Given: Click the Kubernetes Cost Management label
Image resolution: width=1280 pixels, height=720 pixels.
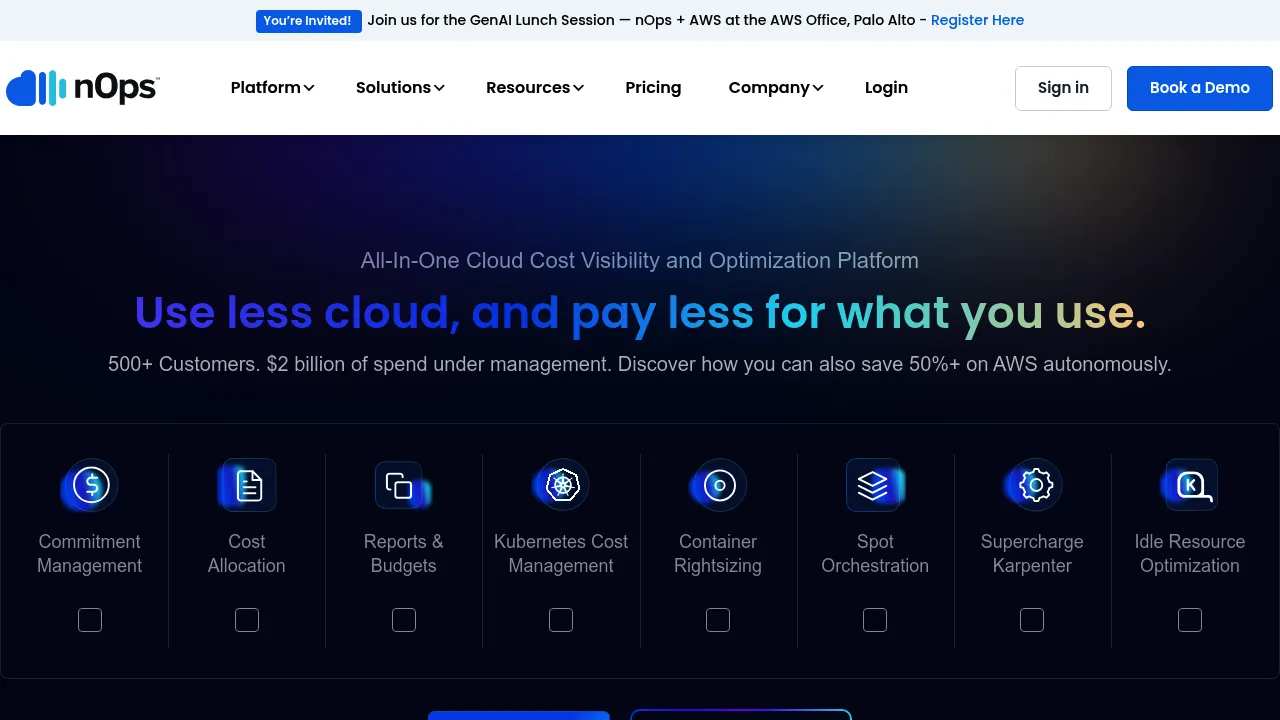Looking at the screenshot, I should 561,554.
